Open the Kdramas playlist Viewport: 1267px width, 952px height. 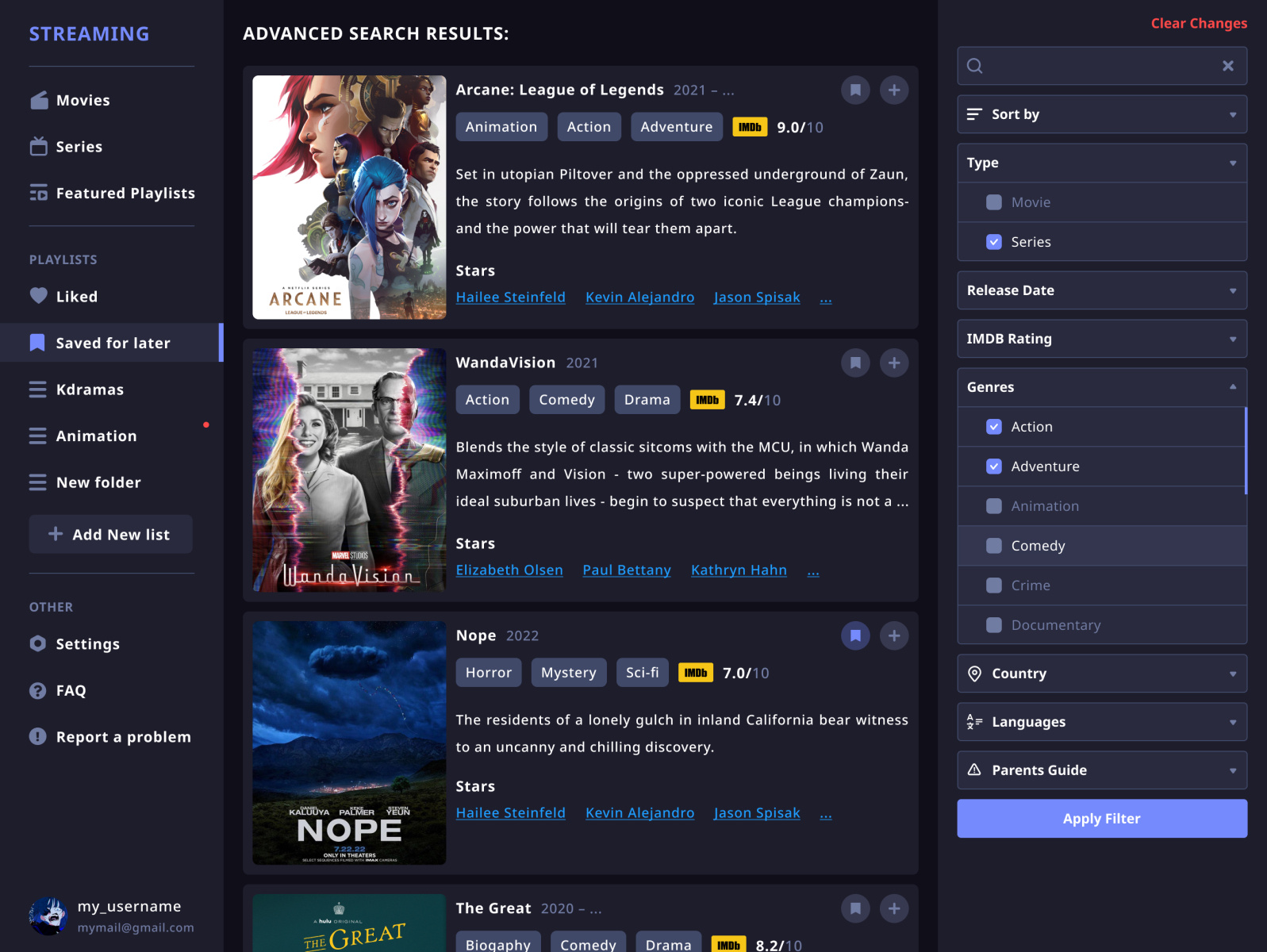pyautogui.click(x=90, y=390)
